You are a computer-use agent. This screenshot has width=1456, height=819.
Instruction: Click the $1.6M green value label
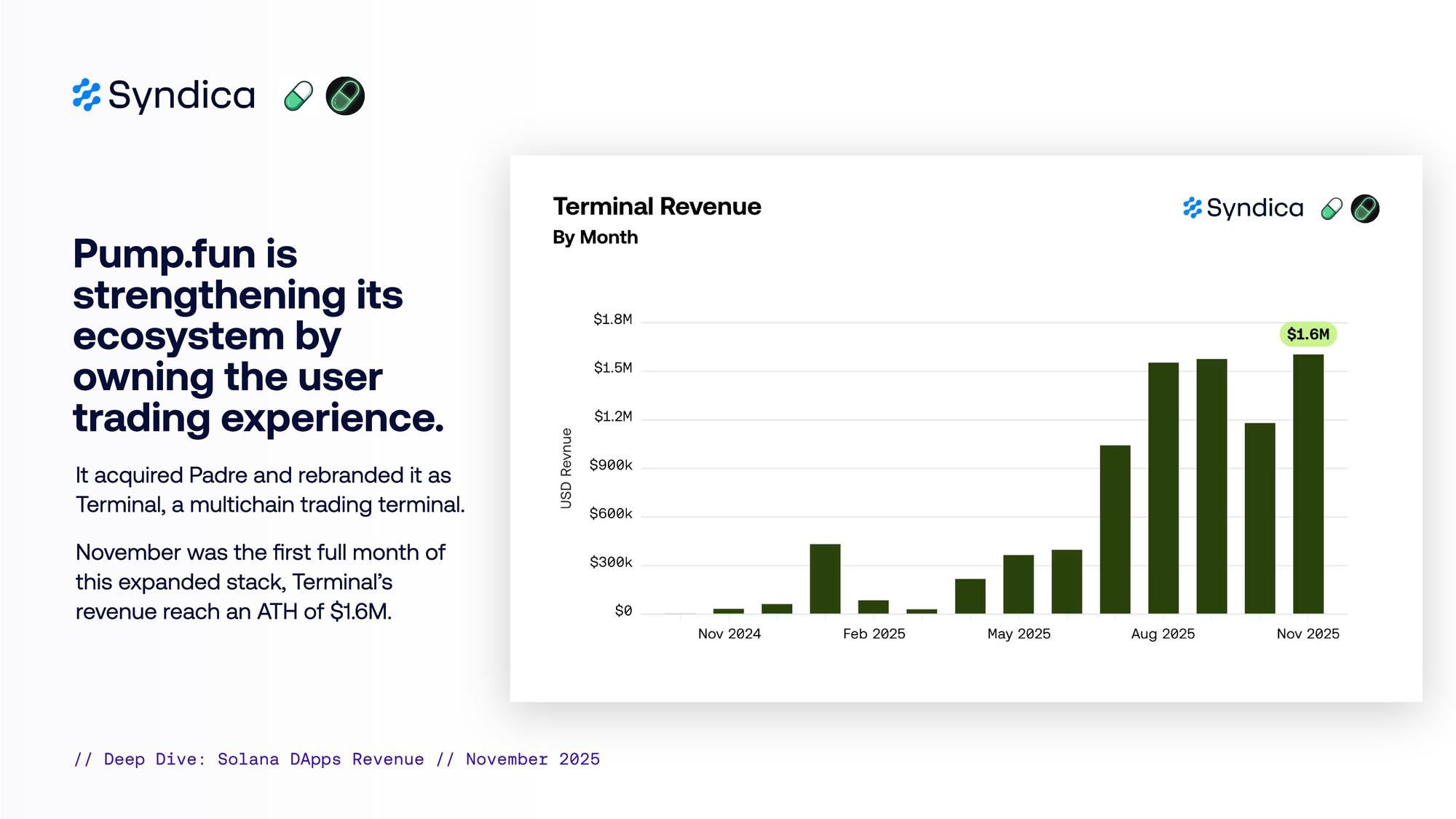point(1307,334)
